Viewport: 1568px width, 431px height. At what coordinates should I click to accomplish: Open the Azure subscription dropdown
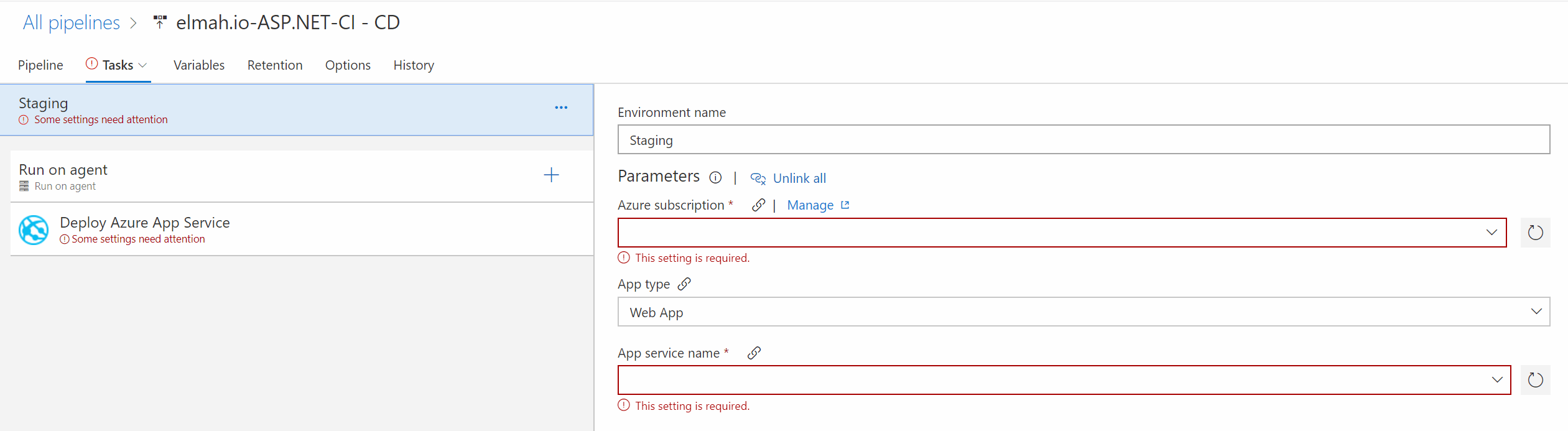pyautogui.click(x=1062, y=233)
